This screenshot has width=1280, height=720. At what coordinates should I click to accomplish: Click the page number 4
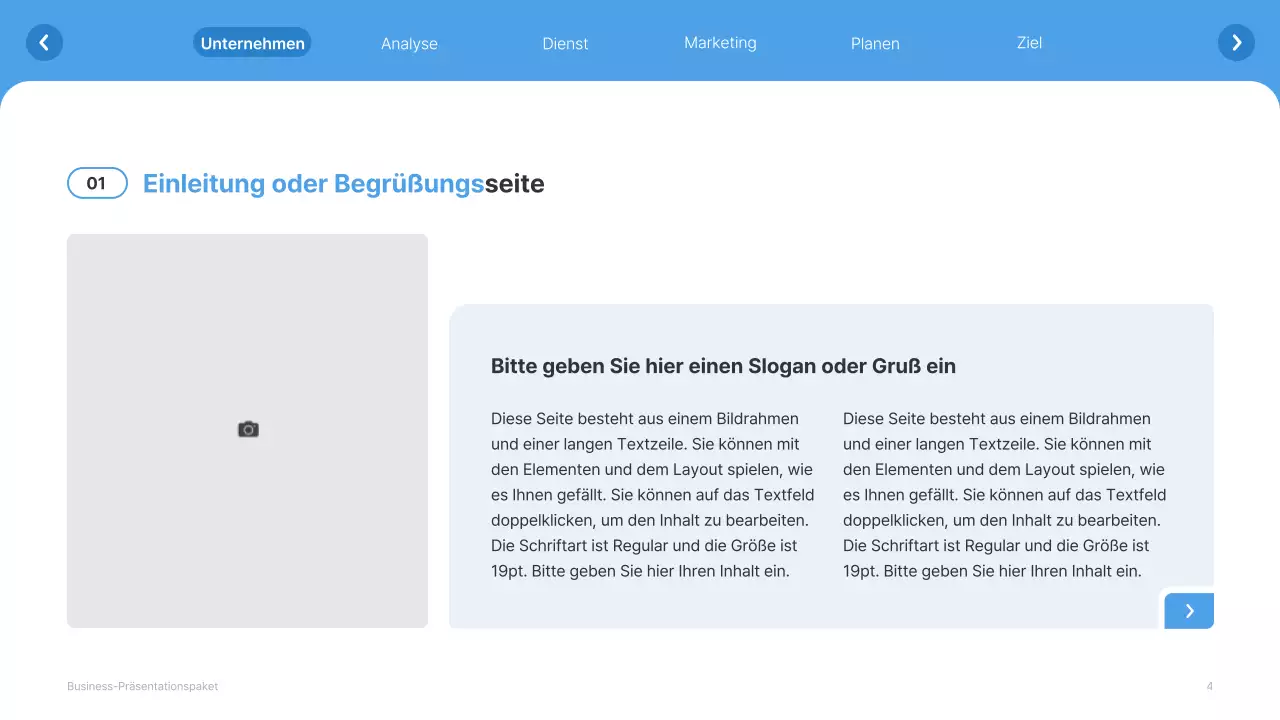coord(1209,686)
